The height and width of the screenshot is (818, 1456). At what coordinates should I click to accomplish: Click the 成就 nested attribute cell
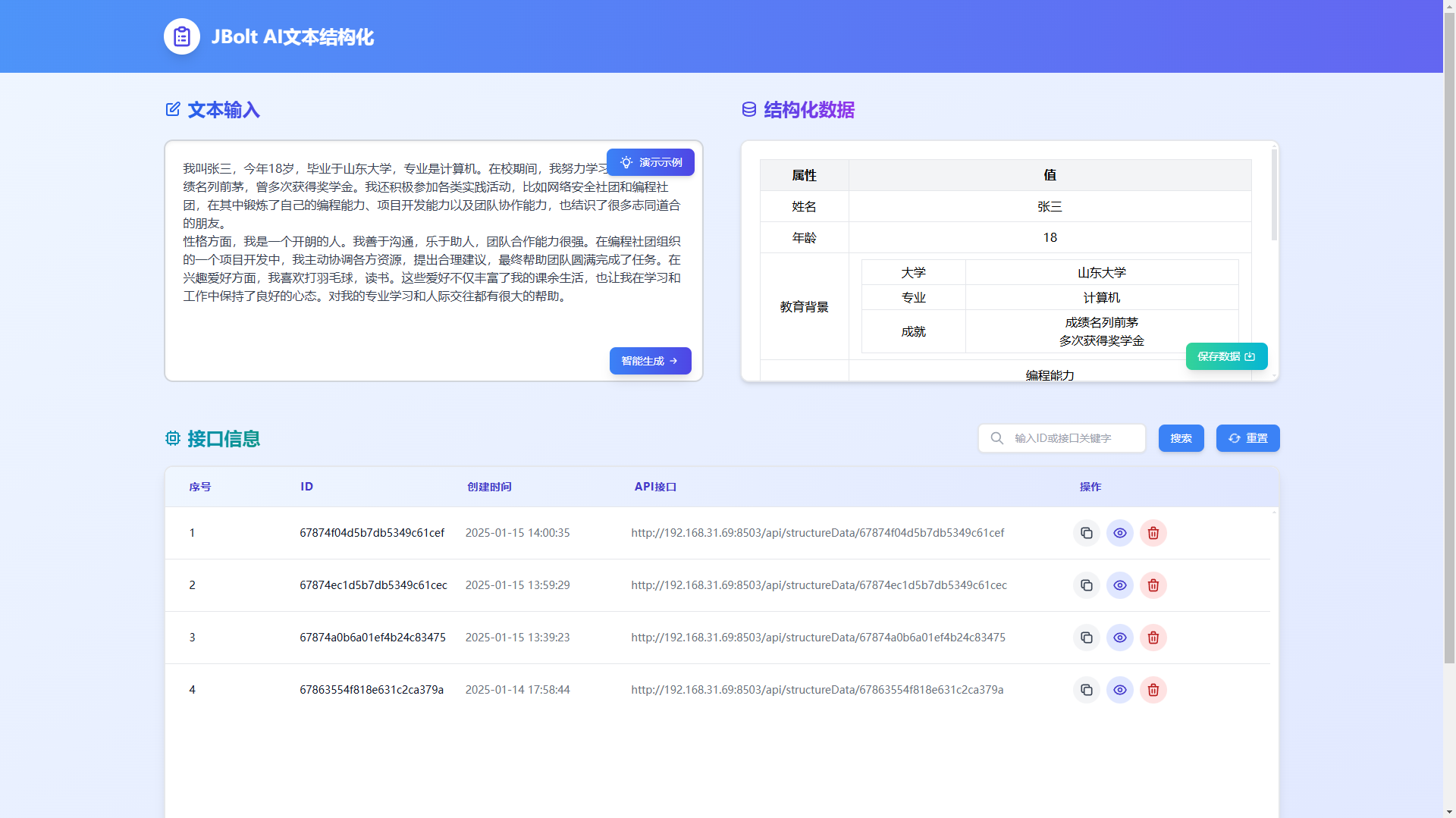tap(913, 331)
